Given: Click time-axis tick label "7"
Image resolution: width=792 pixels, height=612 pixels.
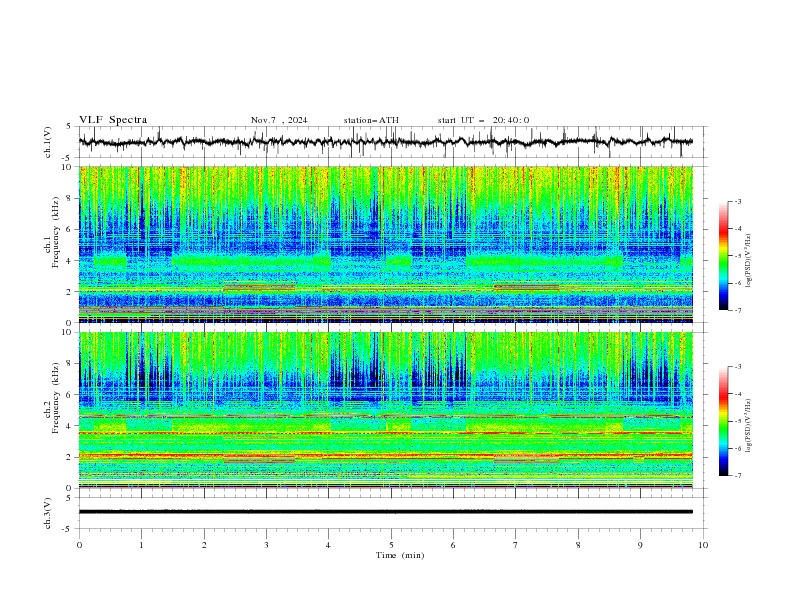Looking at the screenshot, I should (516, 545).
